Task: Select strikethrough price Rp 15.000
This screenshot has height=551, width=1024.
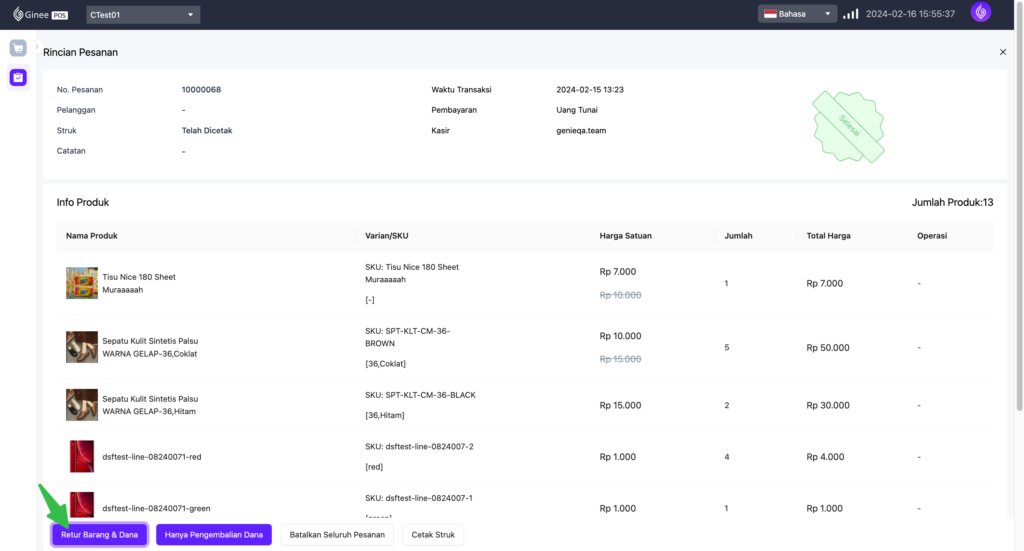Action: tap(620, 359)
